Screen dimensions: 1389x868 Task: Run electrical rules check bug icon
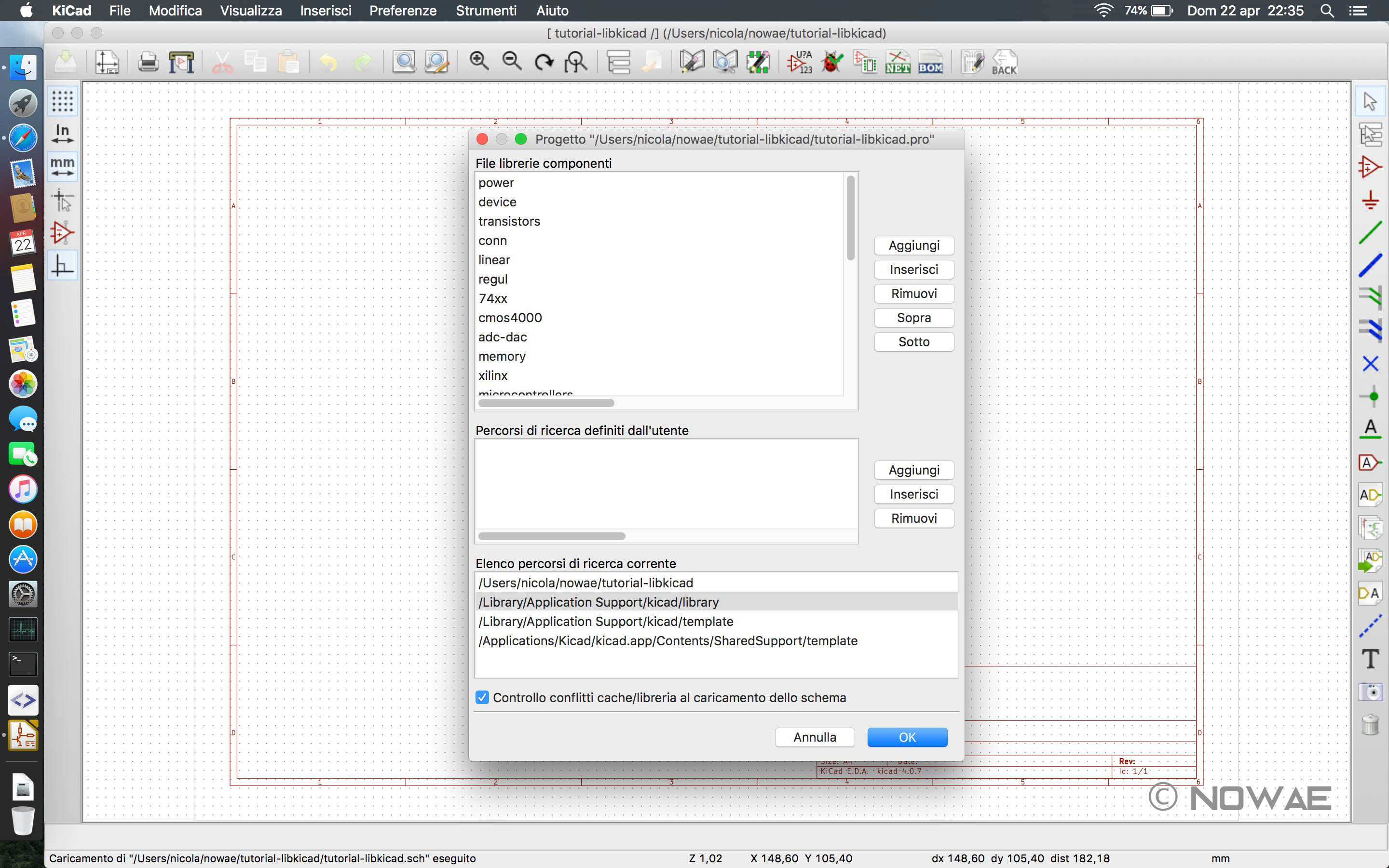pyautogui.click(x=832, y=62)
